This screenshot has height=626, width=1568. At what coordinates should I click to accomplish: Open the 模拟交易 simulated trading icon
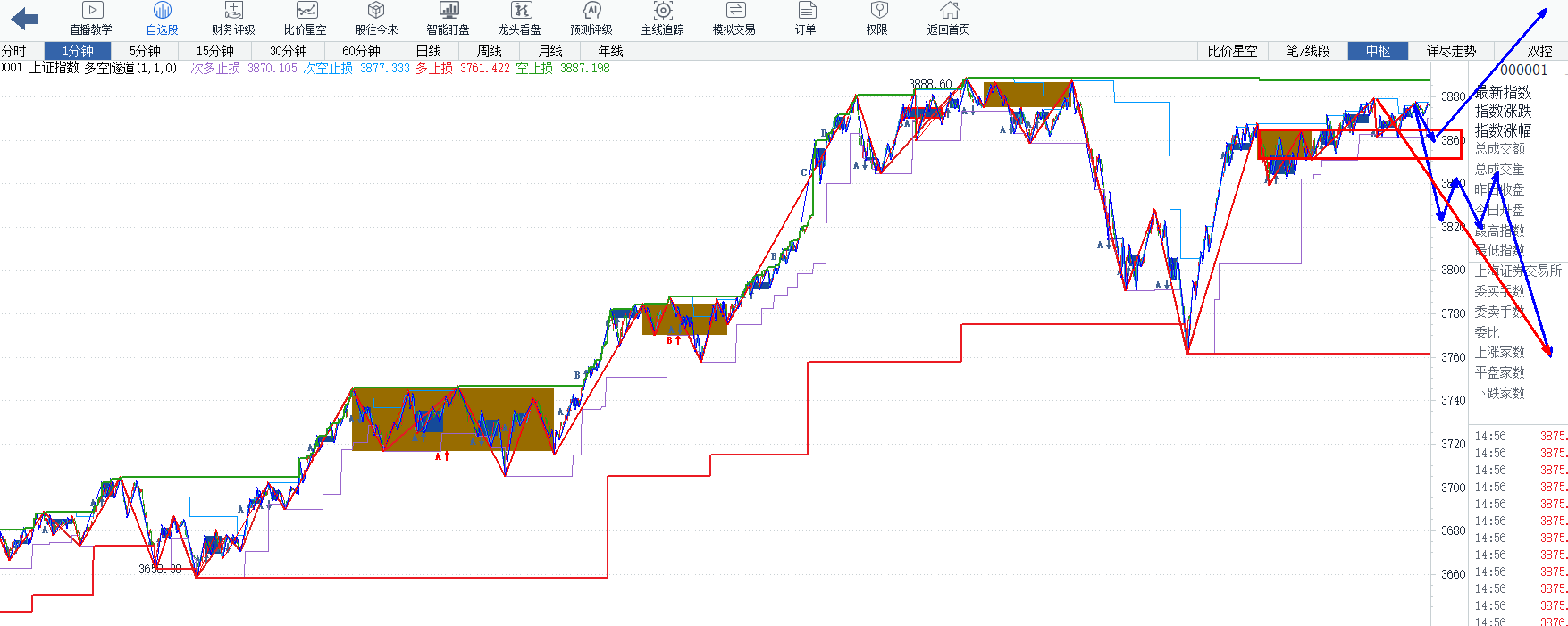(x=734, y=19)
